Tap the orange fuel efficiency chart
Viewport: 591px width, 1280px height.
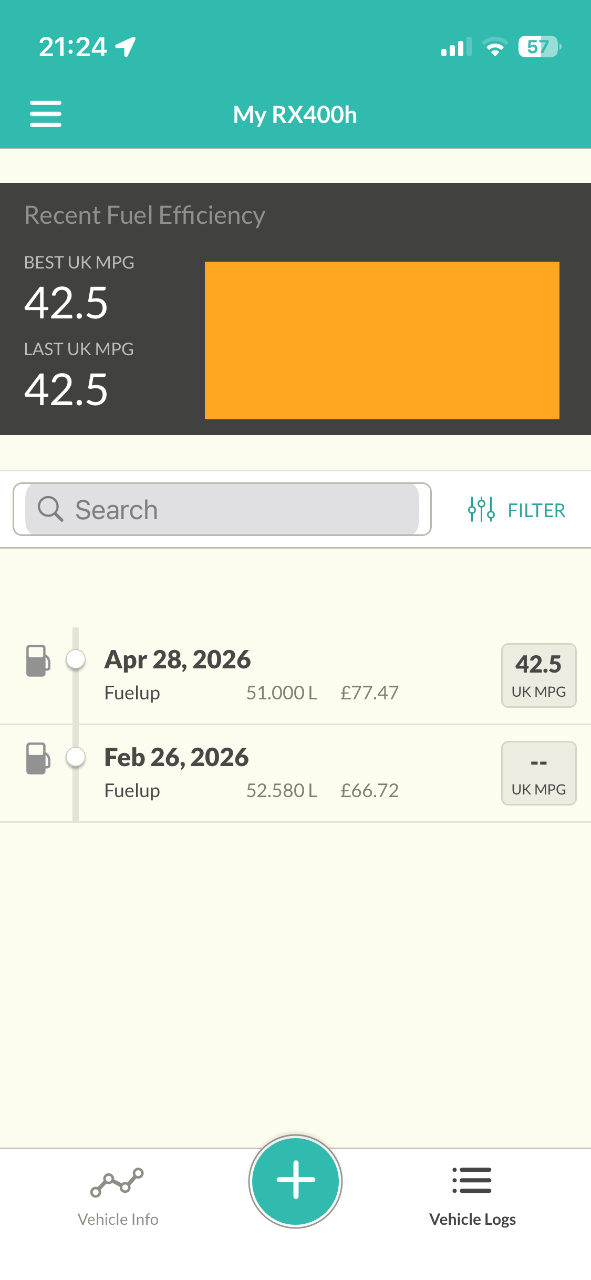382,340
